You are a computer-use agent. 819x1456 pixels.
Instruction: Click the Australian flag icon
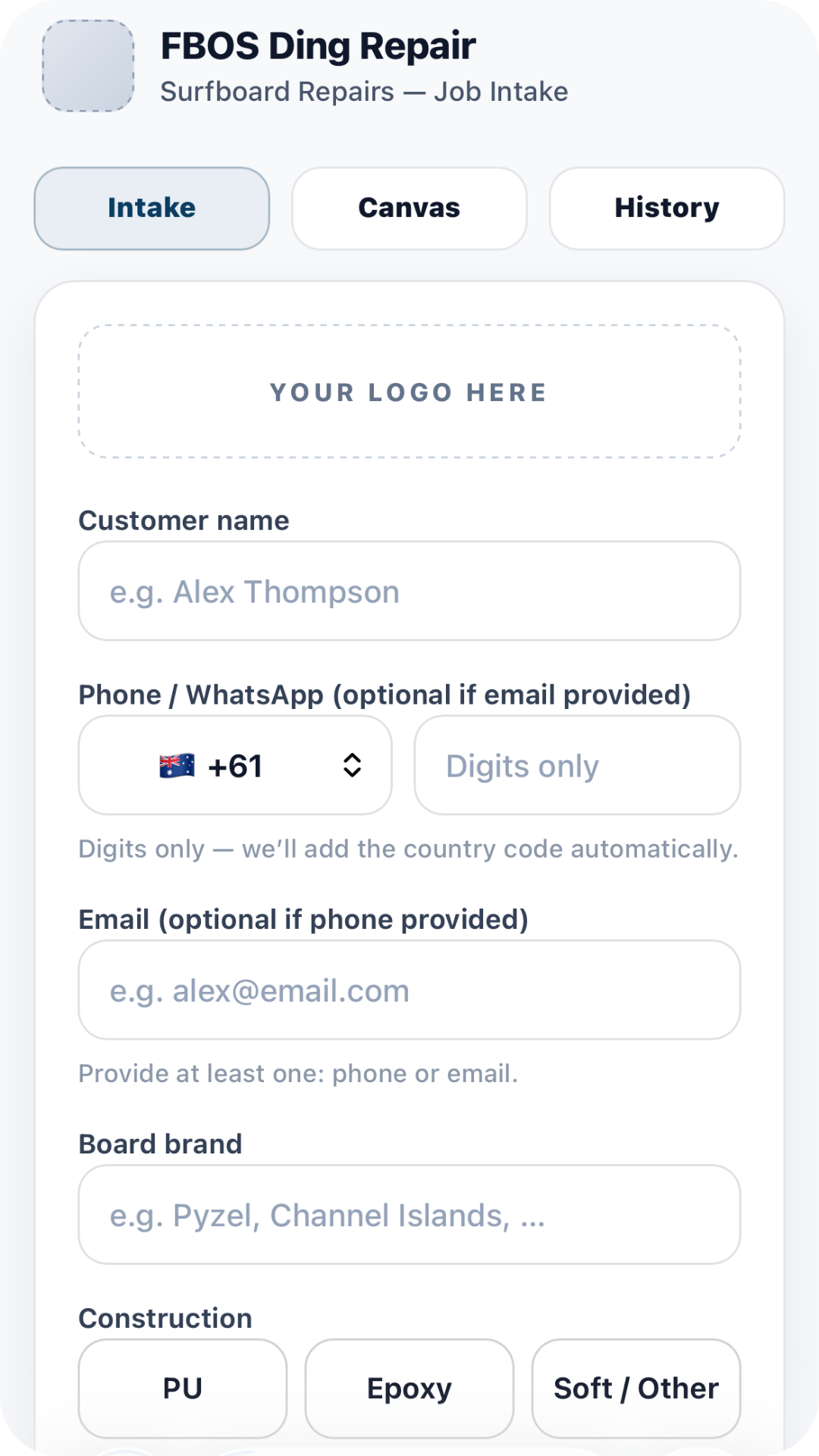click(177, 766)
